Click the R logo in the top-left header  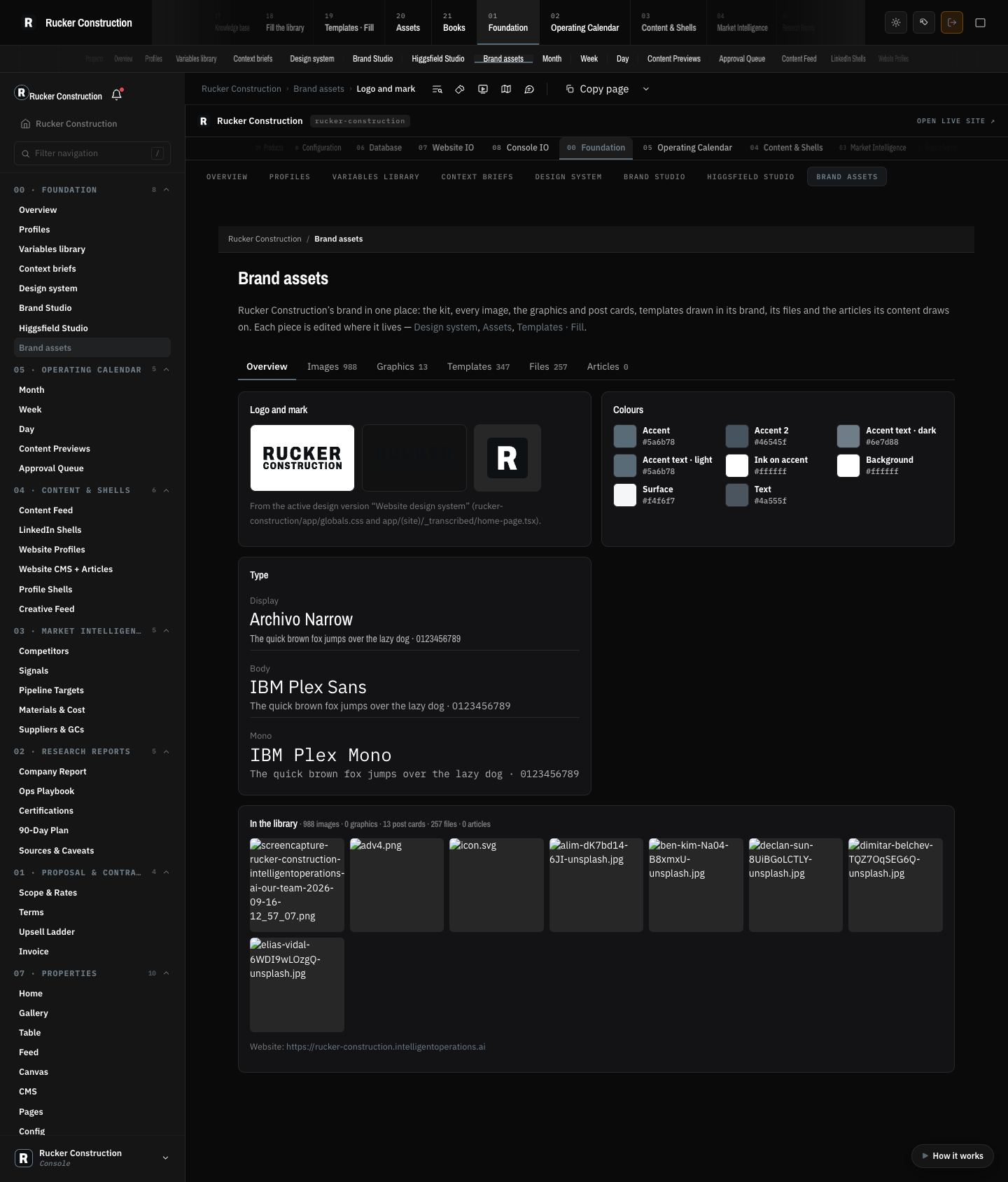tap(28, 22)
